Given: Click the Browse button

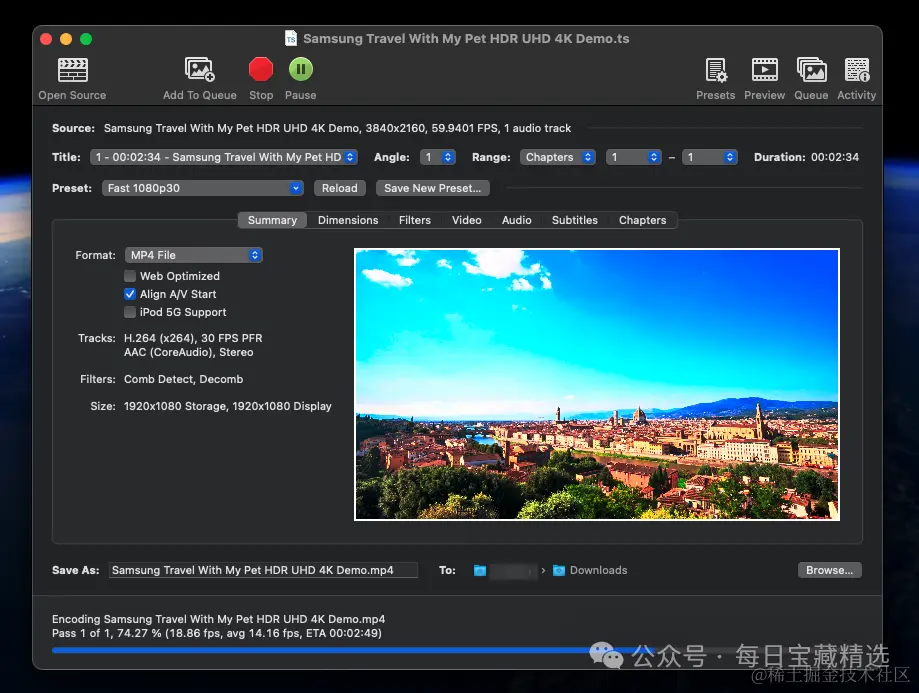Looking at the screenshot, I should click(x=829, y=570).
